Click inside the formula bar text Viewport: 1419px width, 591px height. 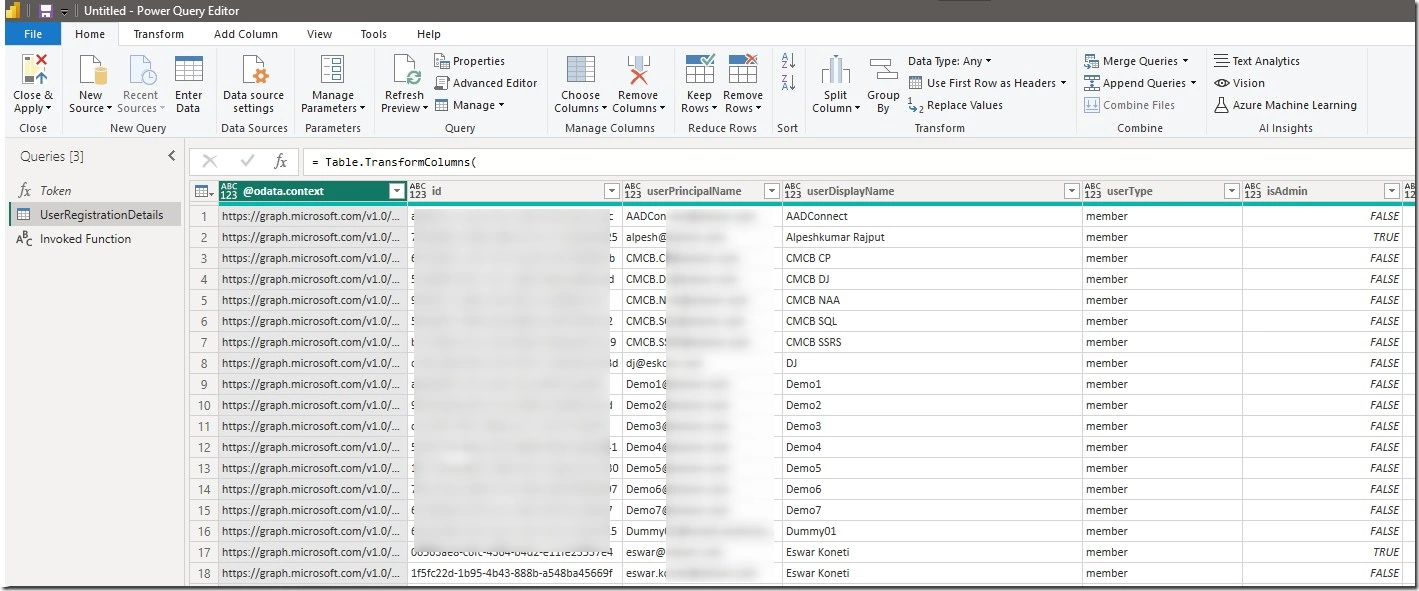pos(401,162)
